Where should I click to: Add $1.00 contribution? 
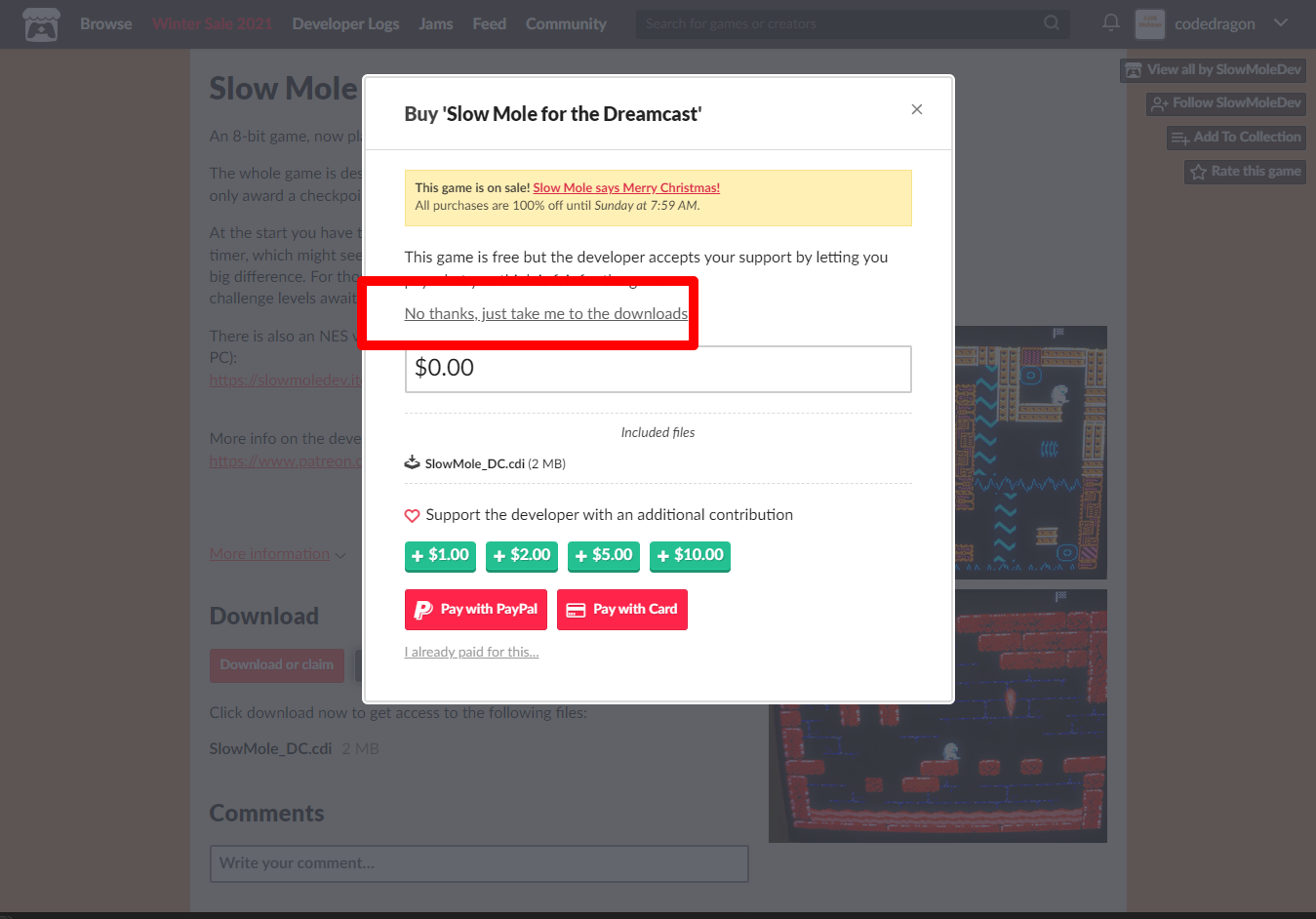point(440,555)
